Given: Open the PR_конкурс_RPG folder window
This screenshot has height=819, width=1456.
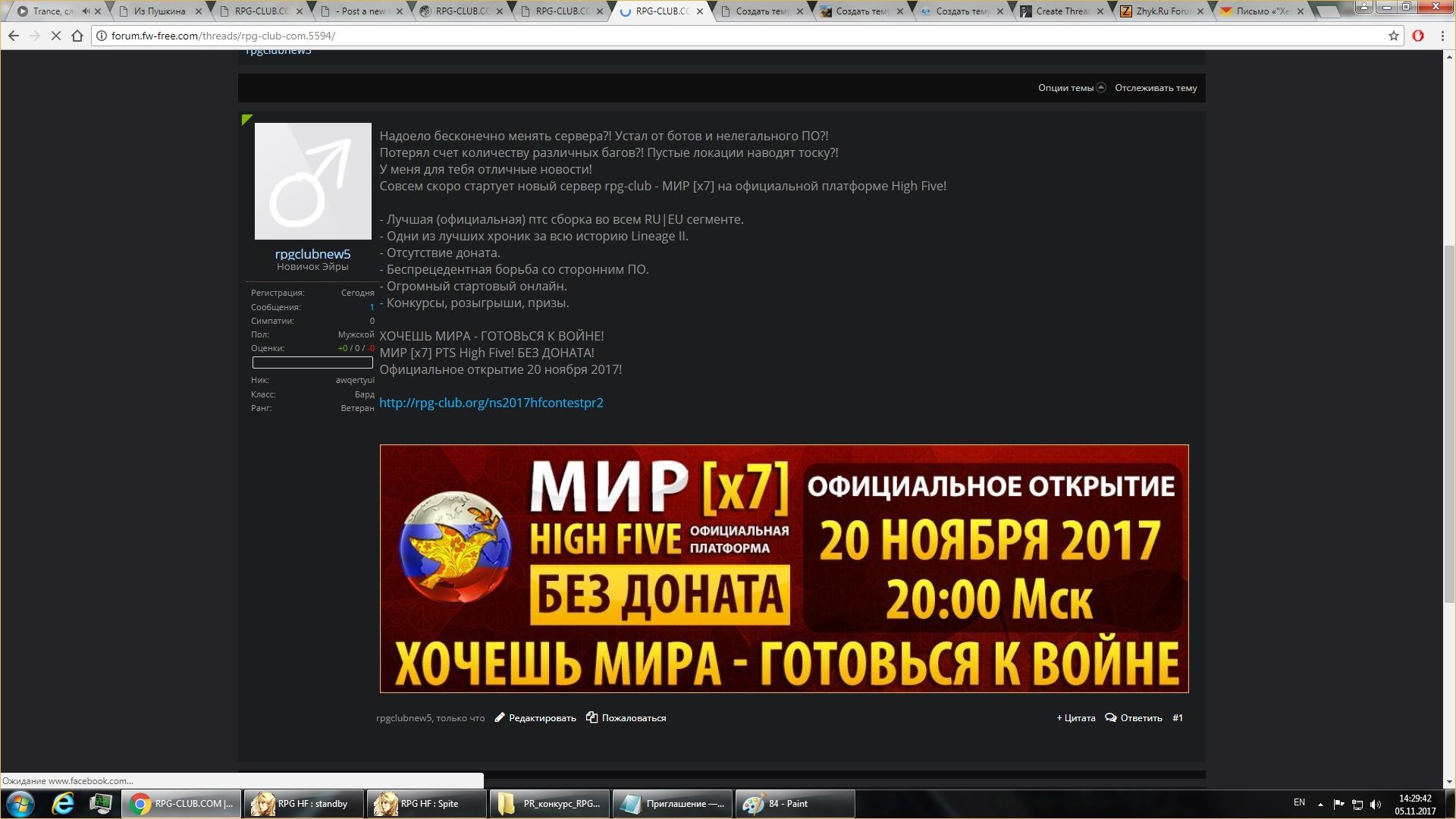Looking at the screenshot, I should (x=550, y=804).
